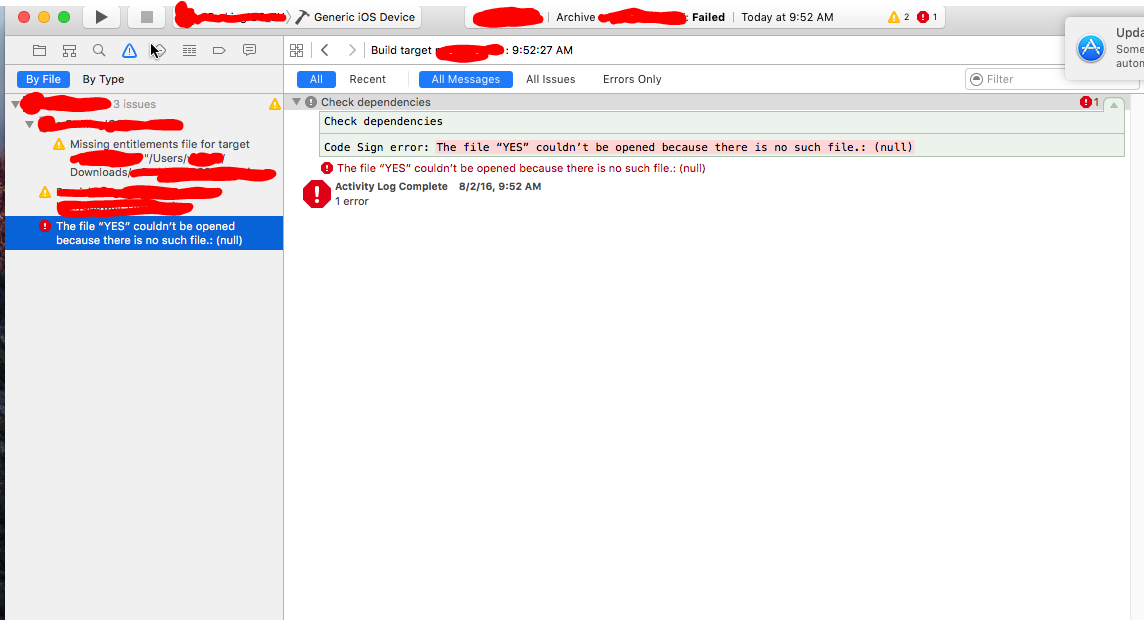1144x620 pixels.
Task: Click the Code Sign error transcript line
Action: pos(617,147)
